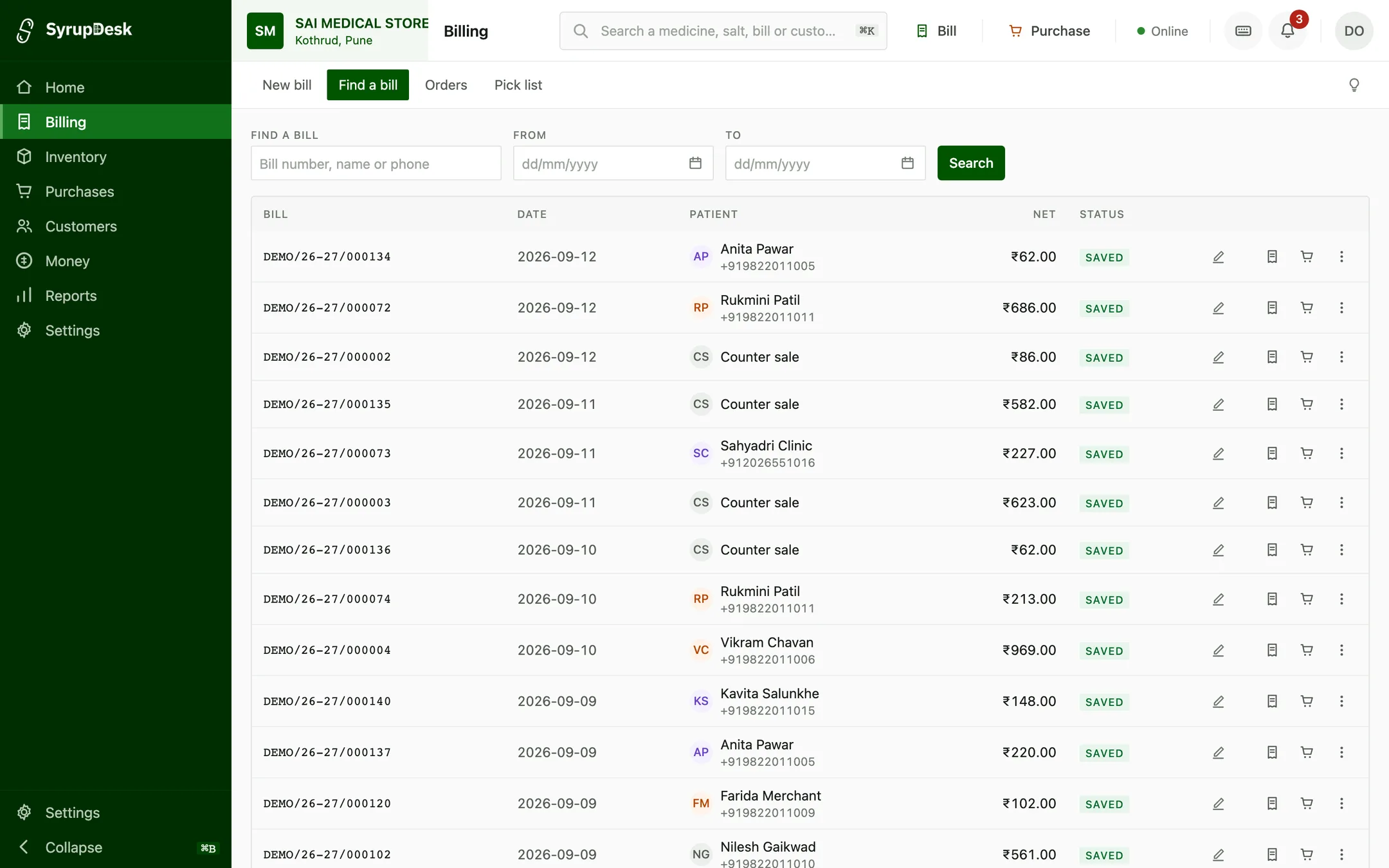
Task: Open Inventory in sidebar
Action: [x=116, y=157]
